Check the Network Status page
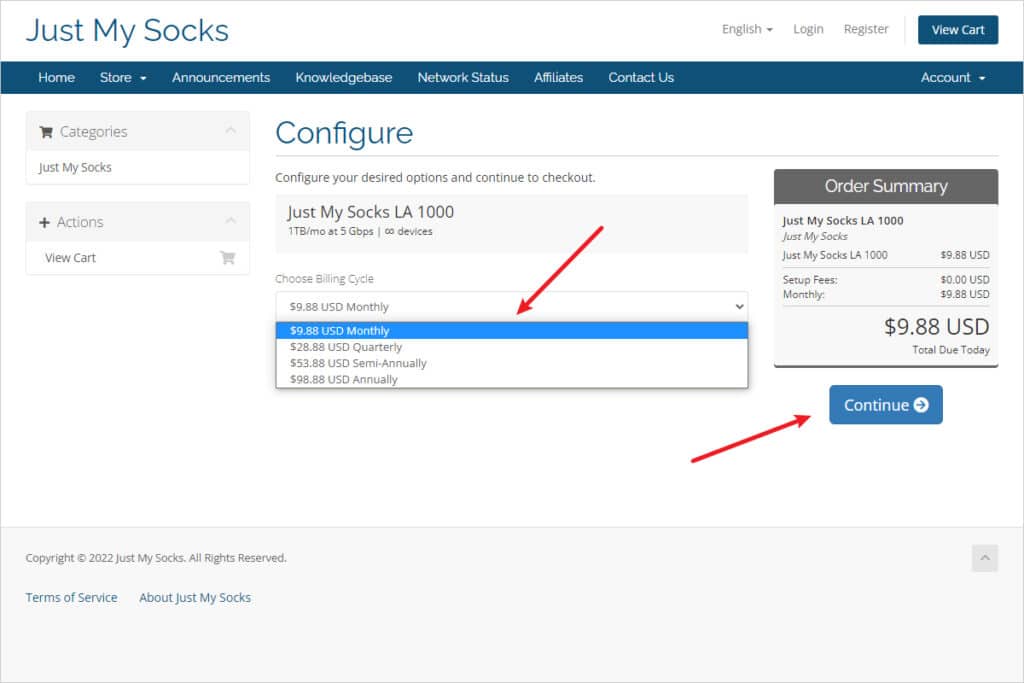Screen dimensions: 1024x683 click(463, 78)
